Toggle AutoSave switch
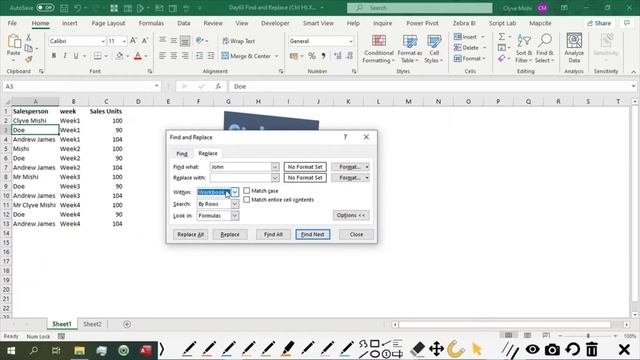640x360 pixels. (x=45, y=8)
